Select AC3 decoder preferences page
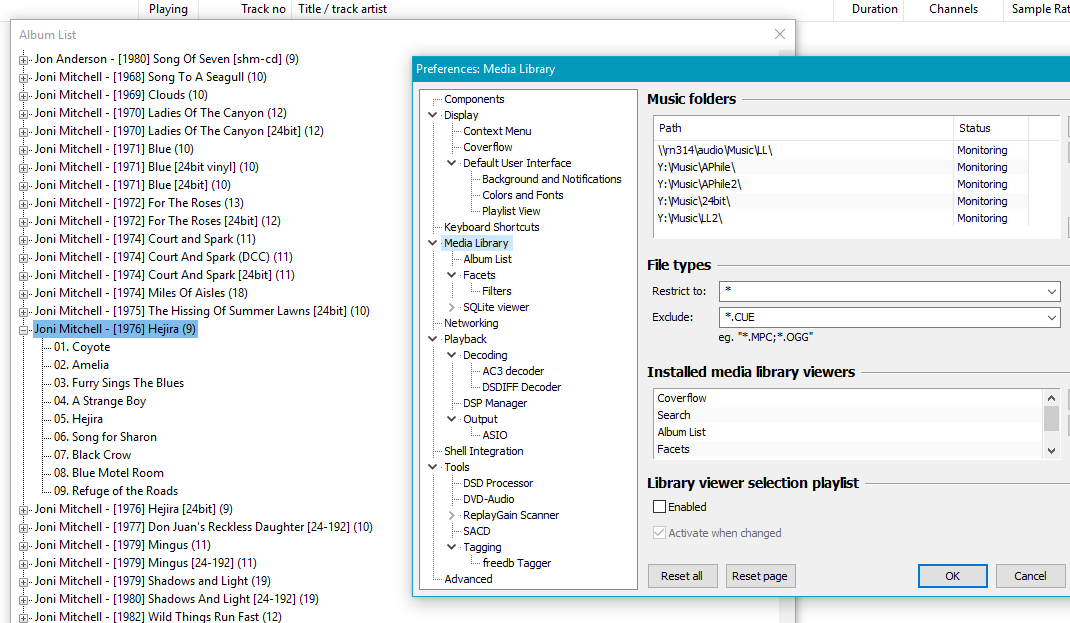Image resolution: width=1070 pixels, height=623 pixels. point(513,371)
